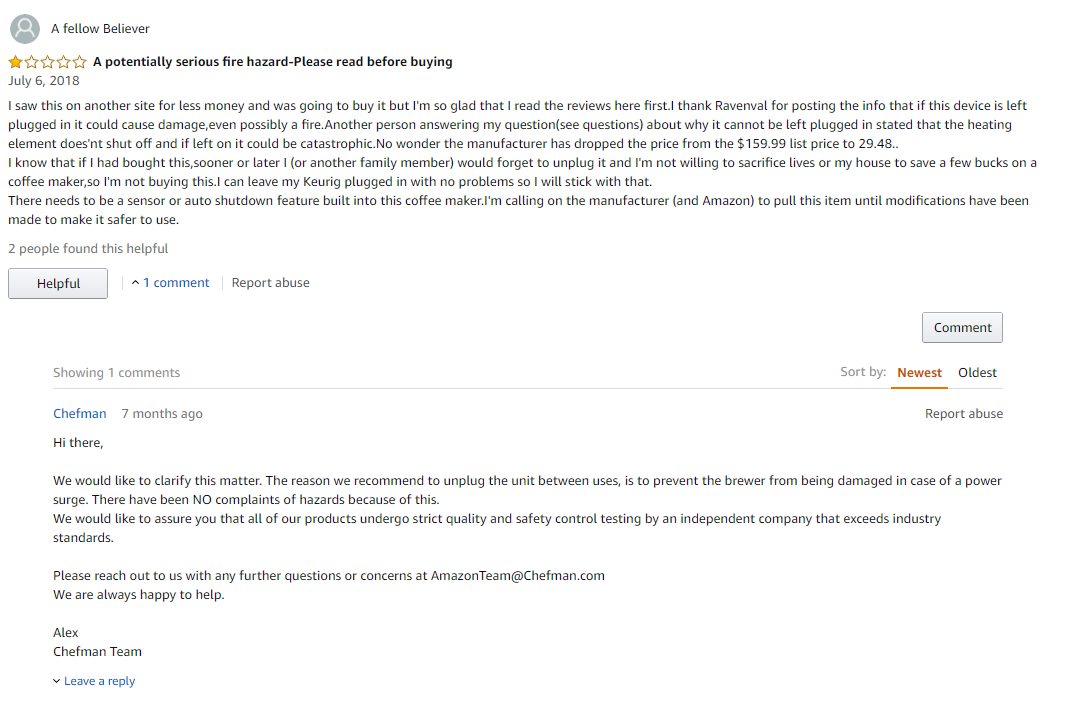Report abuse on Chefman's comment
Viewport: 1067px width, 711px height.
[x=964, y=414]
